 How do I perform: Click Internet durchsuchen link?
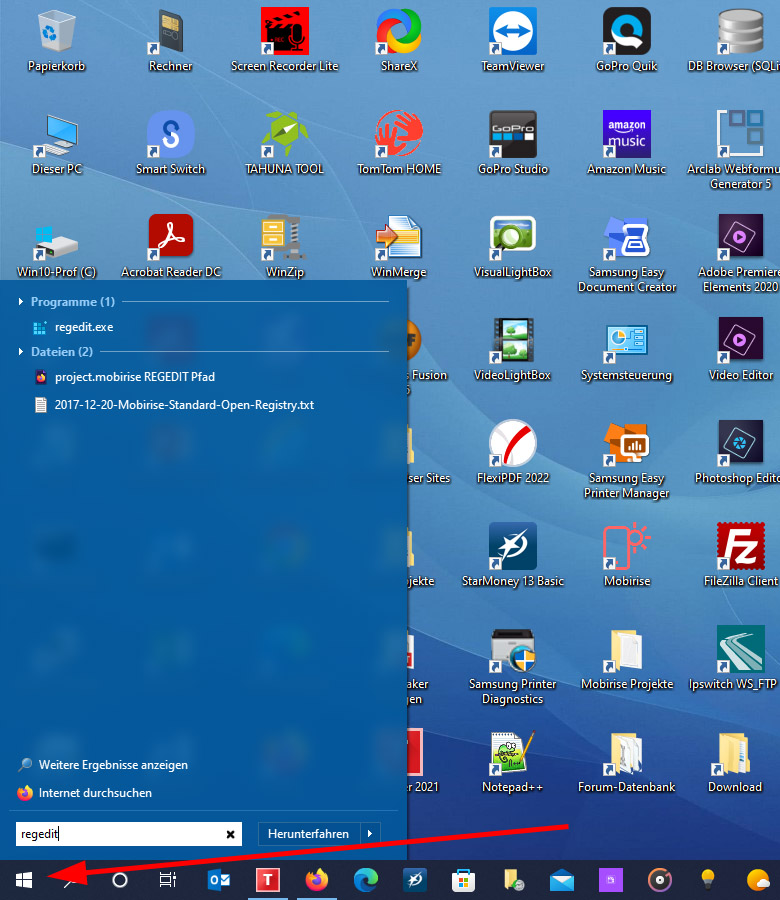pyautogui.click(x=95, y=793)
